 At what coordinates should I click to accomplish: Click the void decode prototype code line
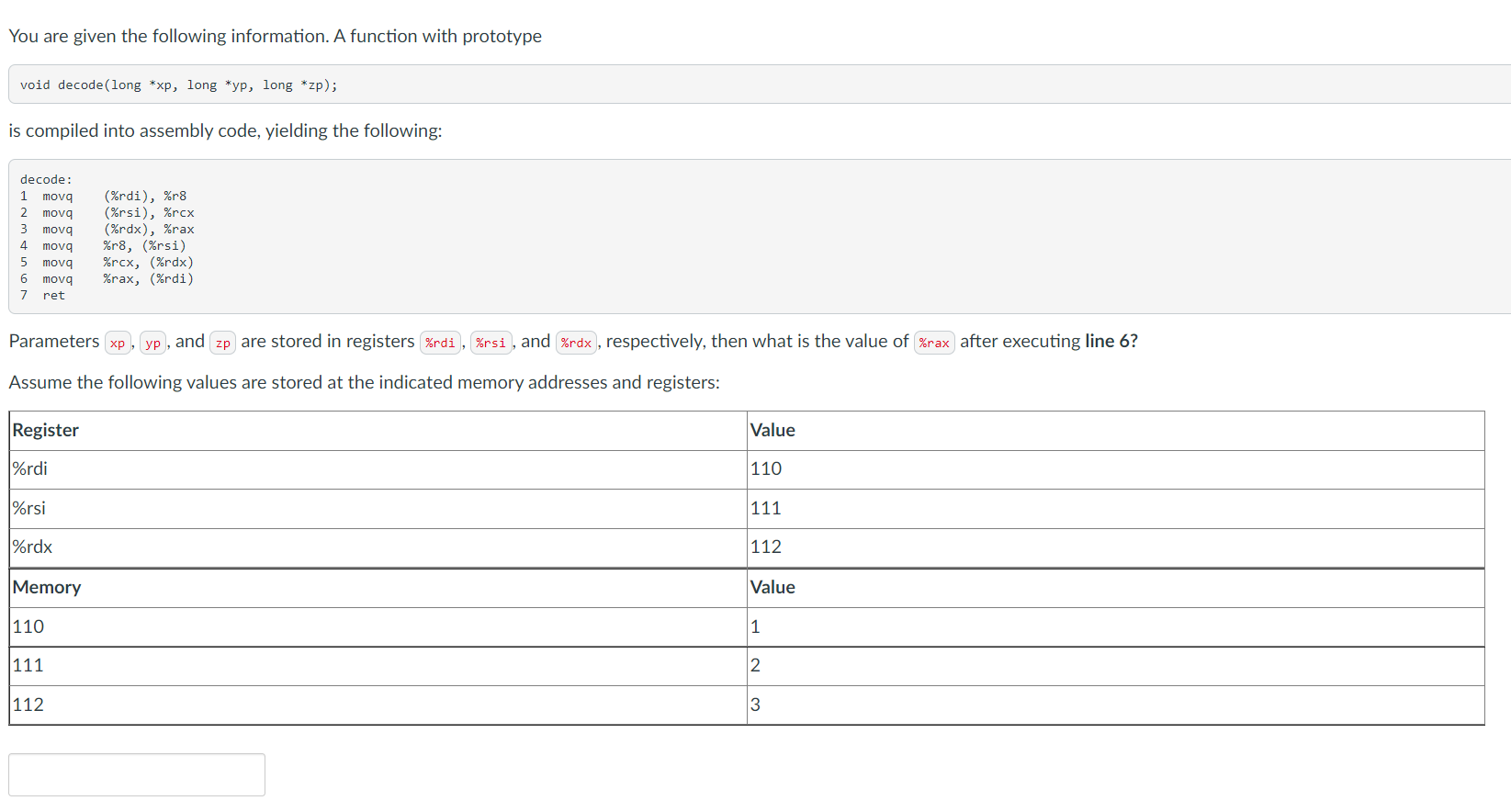(x=179, y=85)
